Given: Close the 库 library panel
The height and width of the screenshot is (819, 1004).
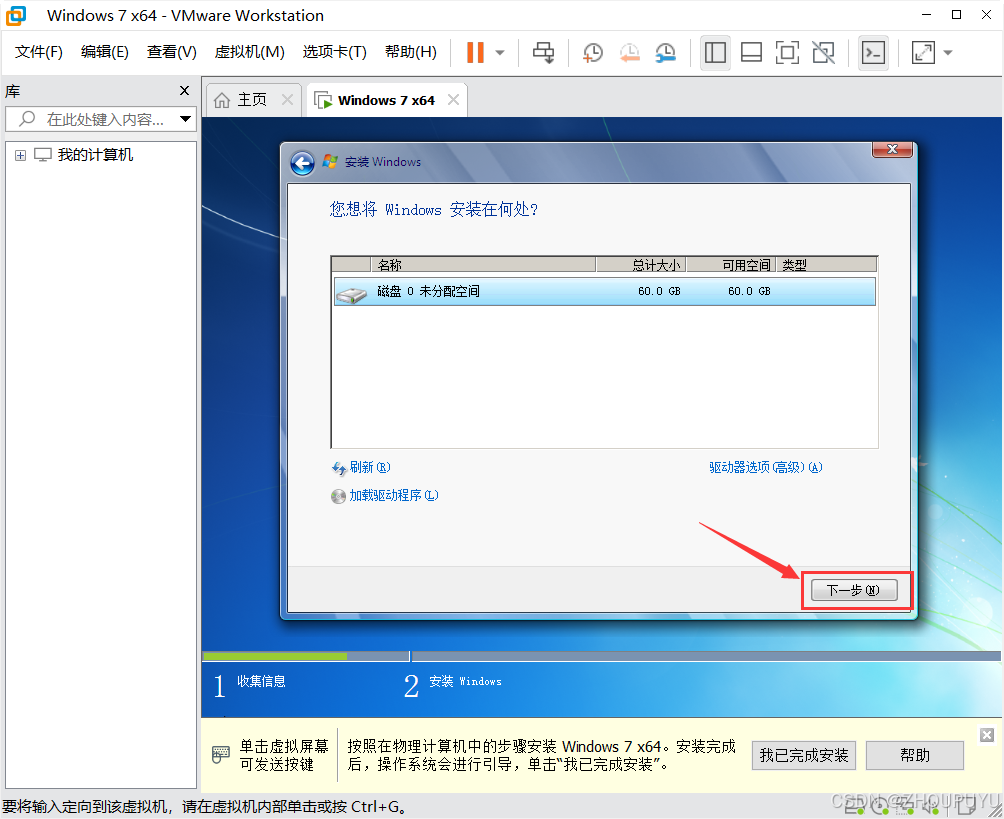Looking at the screenshot, I should pyautogui.click(x=184, y=91).
